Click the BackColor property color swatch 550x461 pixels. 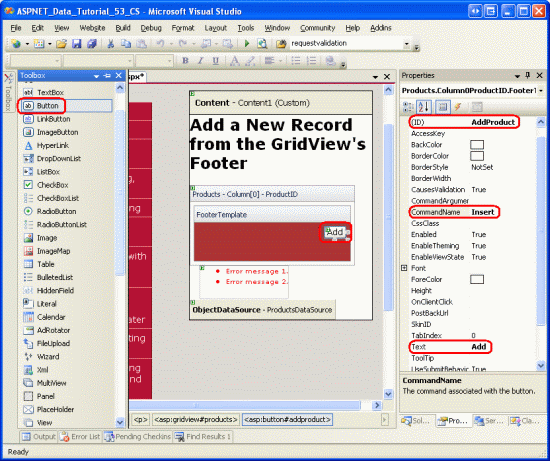477,145
